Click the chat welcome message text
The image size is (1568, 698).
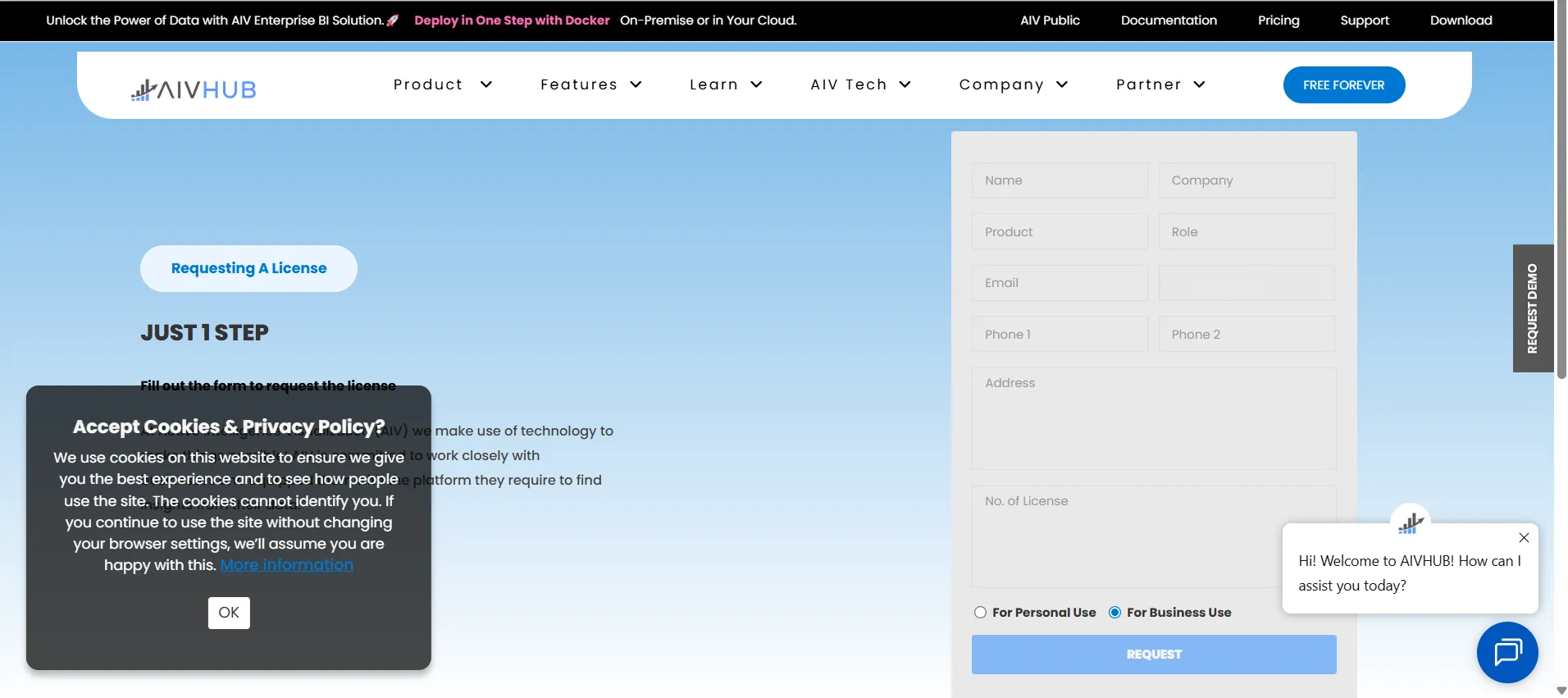(1410, 573)
